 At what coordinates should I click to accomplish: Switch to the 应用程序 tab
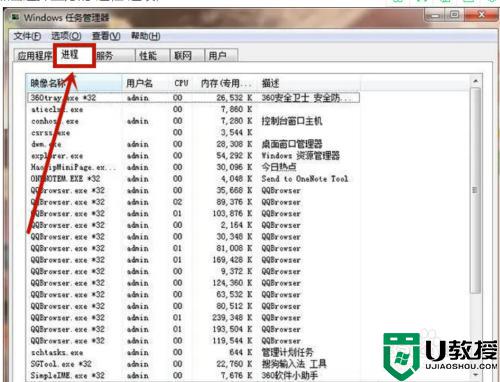[x=34, y=55]
